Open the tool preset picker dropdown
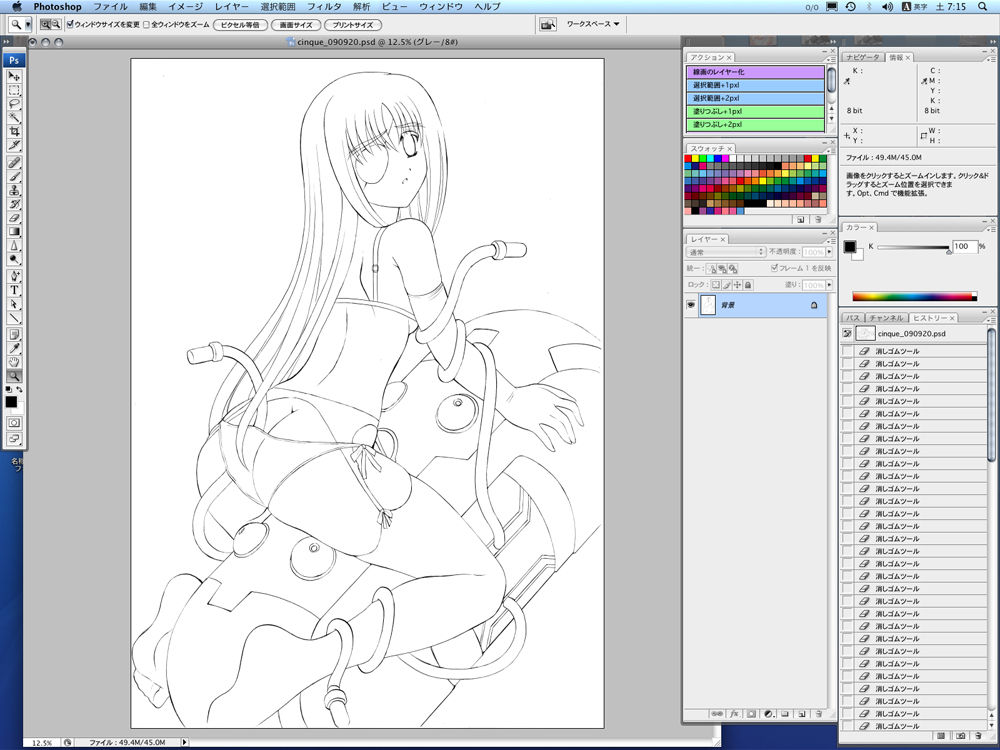 click(x=28, y=25)
